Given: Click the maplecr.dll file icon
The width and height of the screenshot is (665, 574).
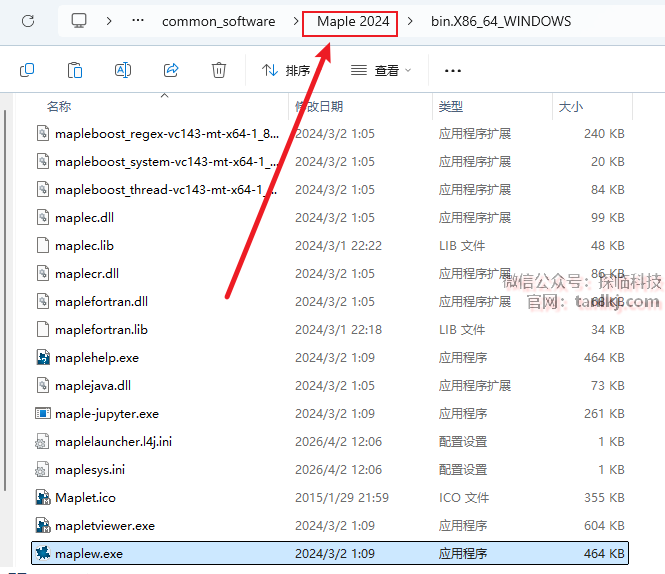Looking at the screenshot, I should [43, 274].
